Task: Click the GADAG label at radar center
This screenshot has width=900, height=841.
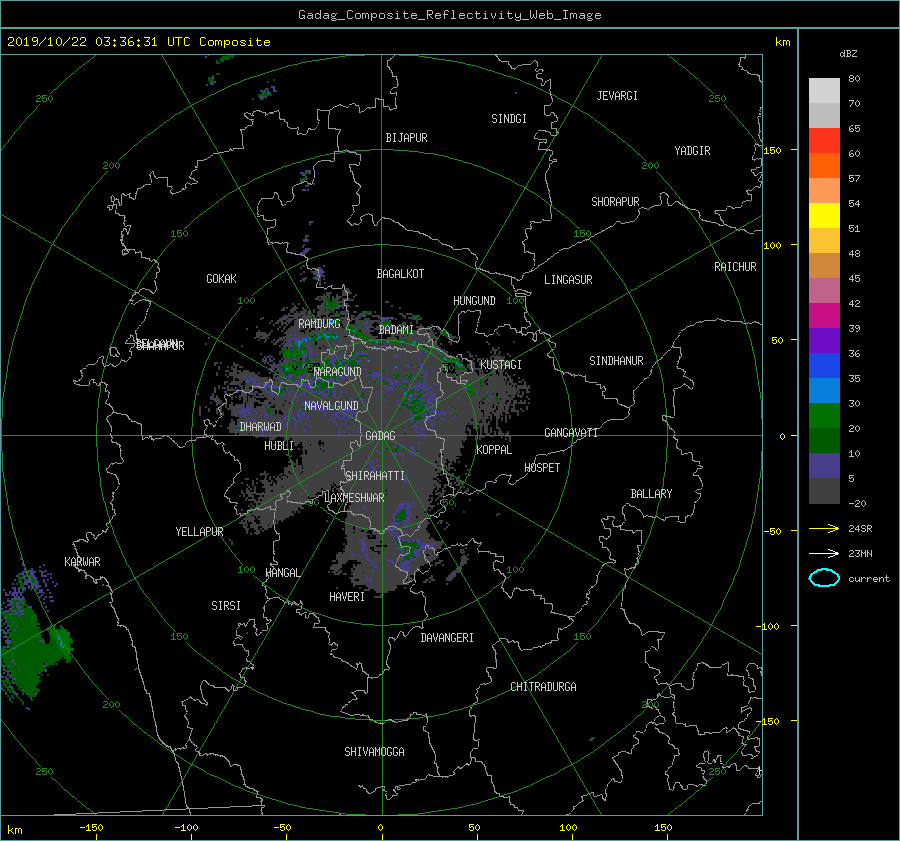Action: [x=380, y=436]
